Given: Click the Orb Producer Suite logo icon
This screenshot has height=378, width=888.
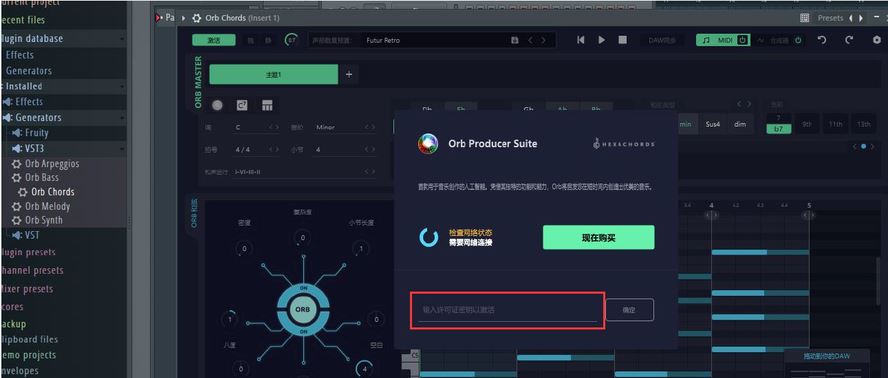Looking at the screenshot, I should click(x=428, y=143).
